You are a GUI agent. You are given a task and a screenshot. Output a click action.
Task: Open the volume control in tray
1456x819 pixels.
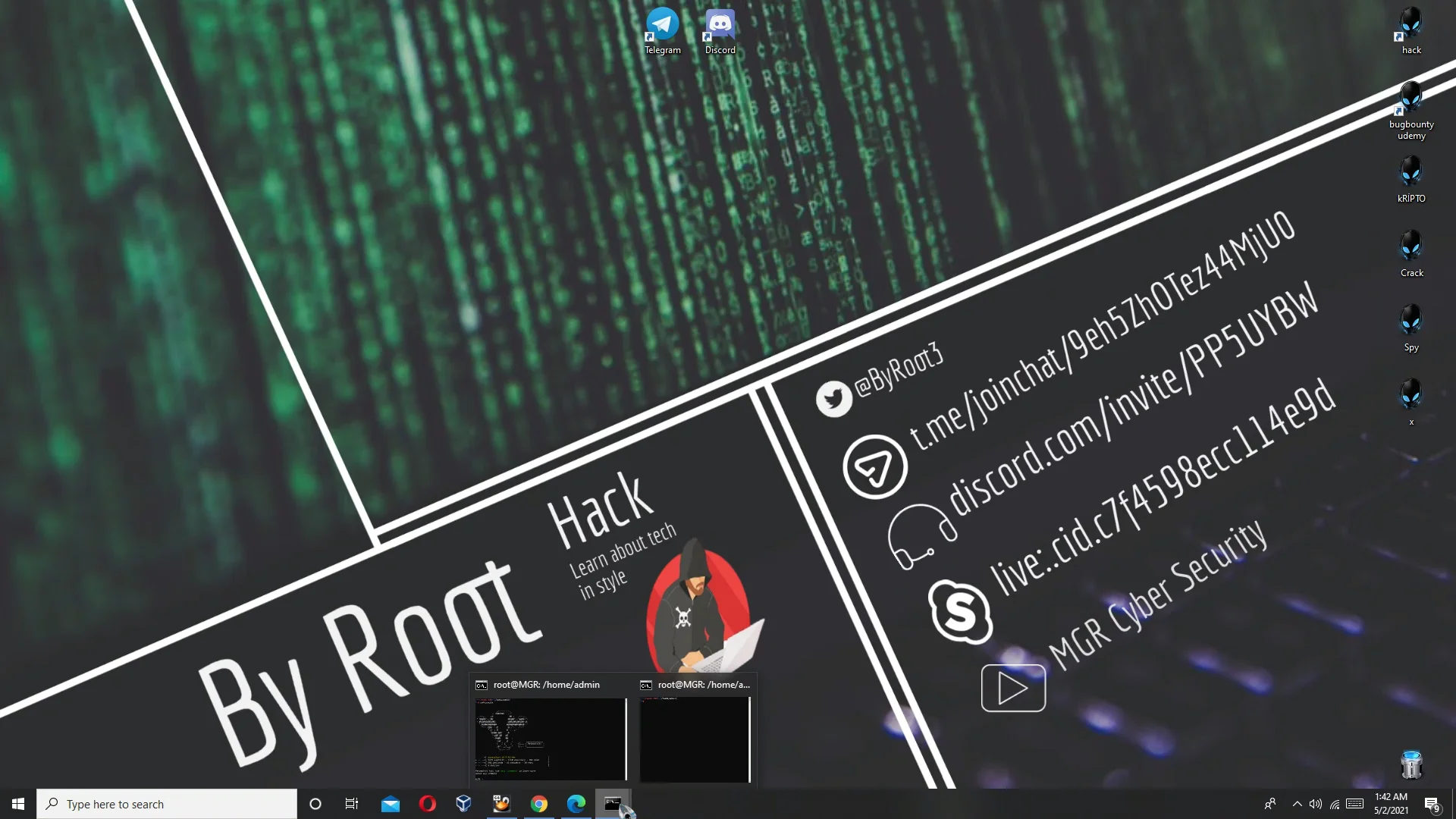pos(1316,804)
